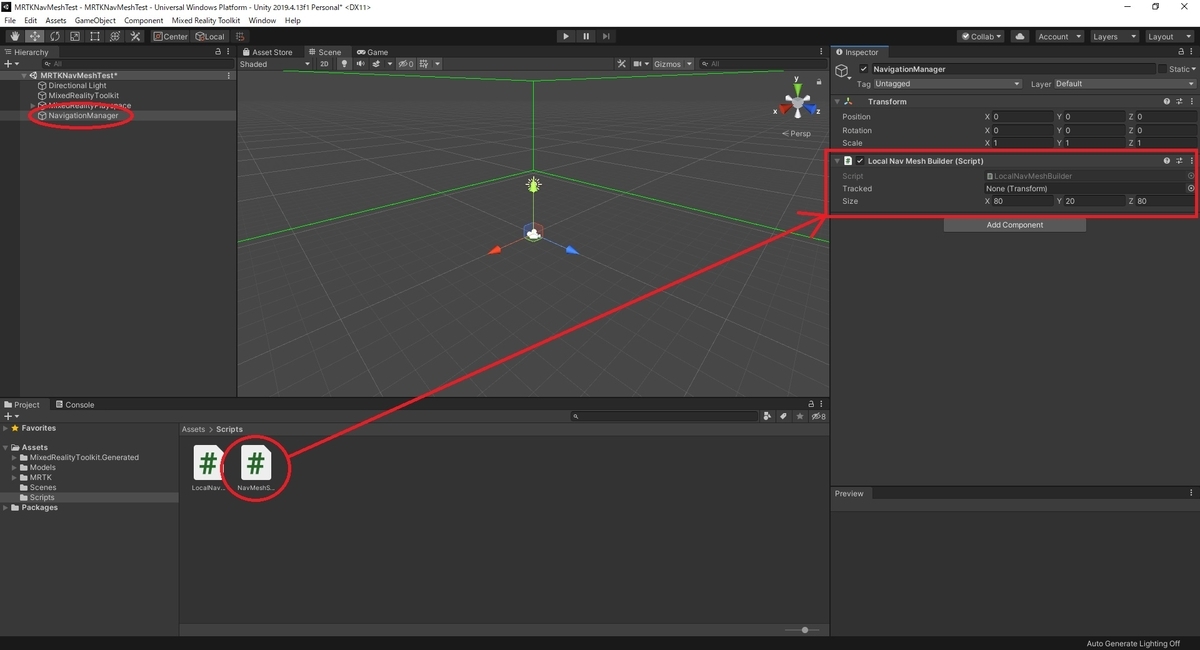Collapse the MRTKNavMeshTest scene
1200x650 pixels.
[24, 76]
